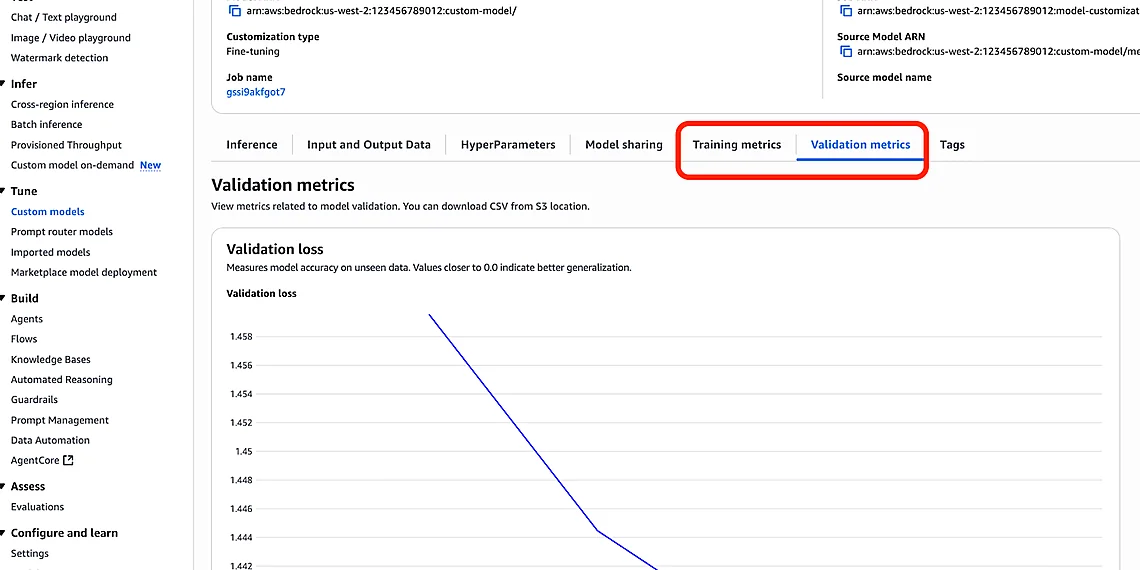The height and width of the screenshot is (570, 1140).
Task: Select the Tags tab
Action: pos(951,145)
